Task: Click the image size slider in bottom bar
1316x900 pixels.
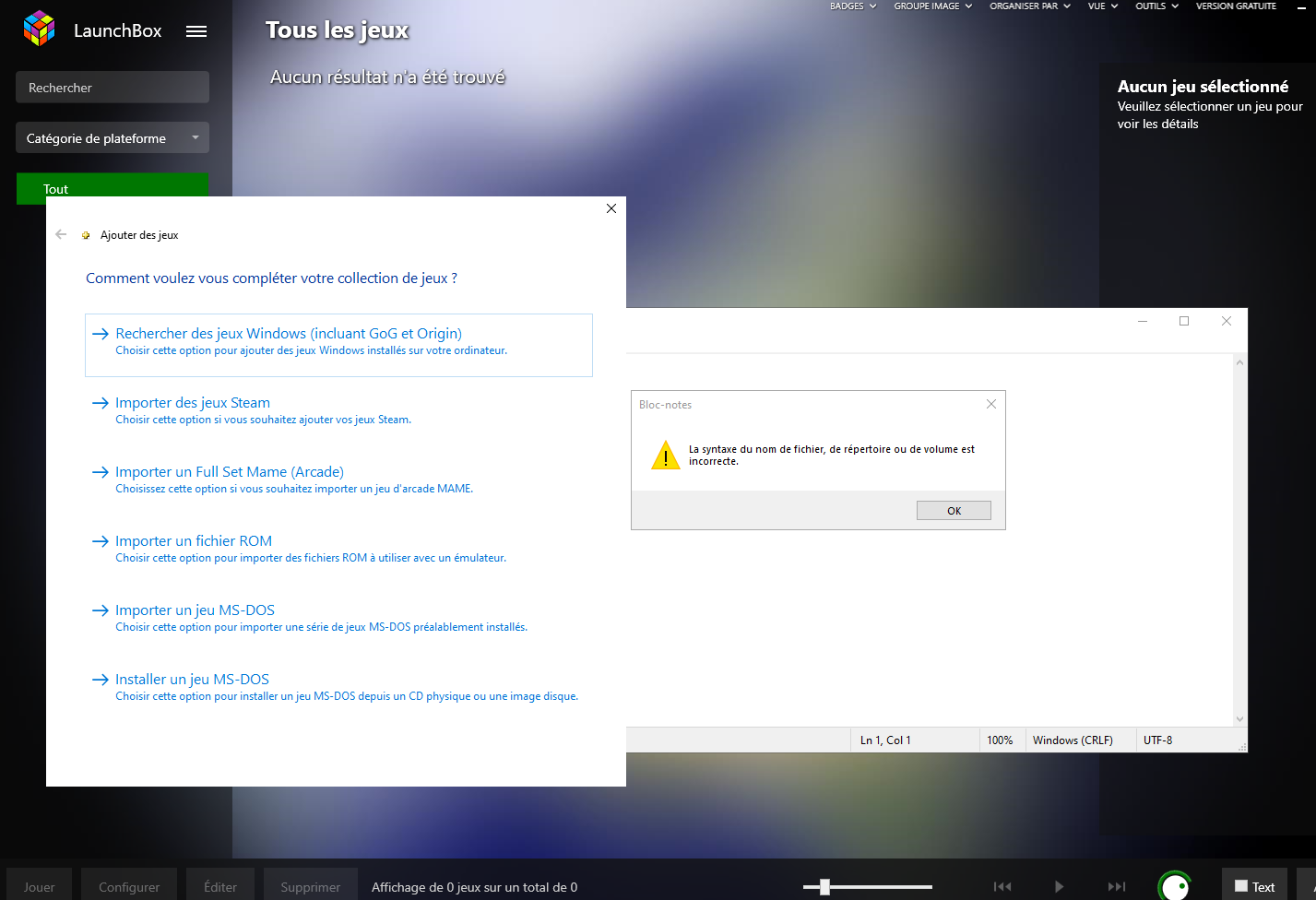Action: pos(868,887)
